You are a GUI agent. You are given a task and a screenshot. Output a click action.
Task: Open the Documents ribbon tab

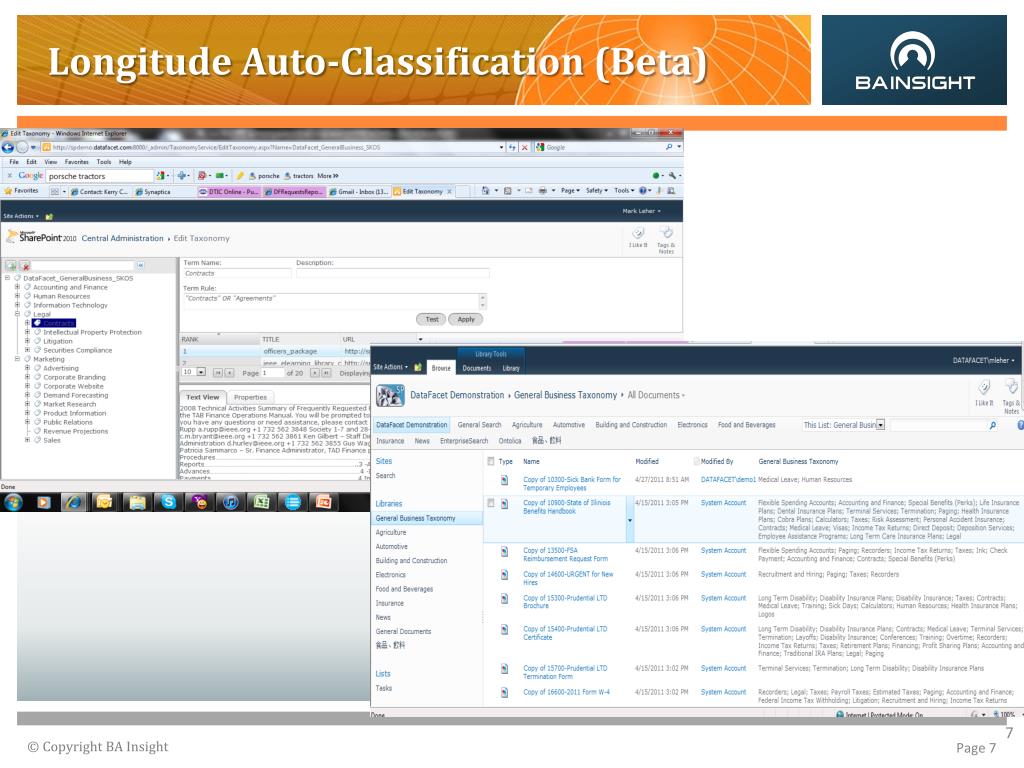click(x=477, y=368)
